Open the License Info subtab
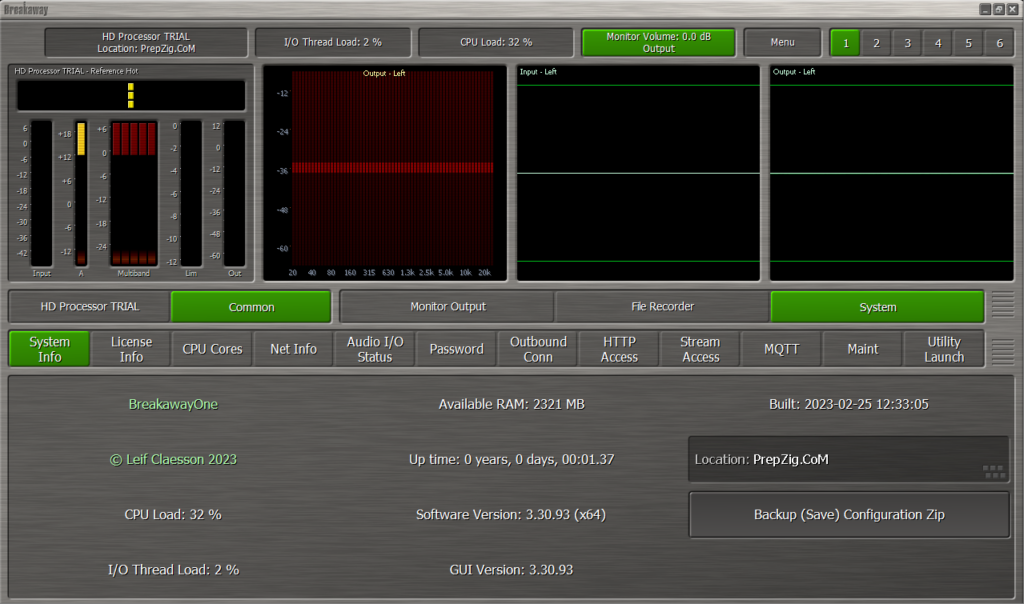 [x=131, y=349]
